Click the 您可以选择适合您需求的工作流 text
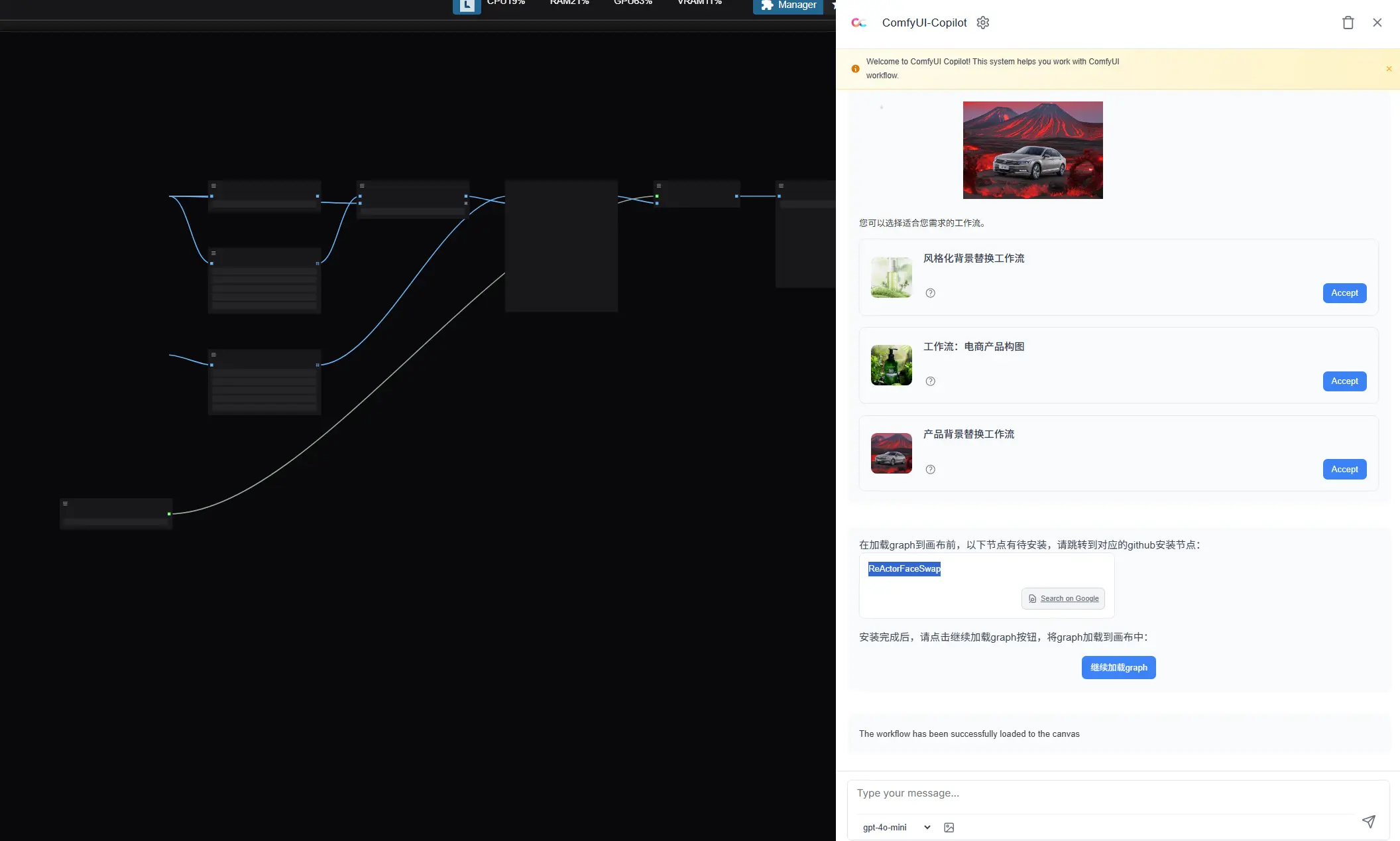This screenshot has height=841, width=1400. click(x=922, y=223)
